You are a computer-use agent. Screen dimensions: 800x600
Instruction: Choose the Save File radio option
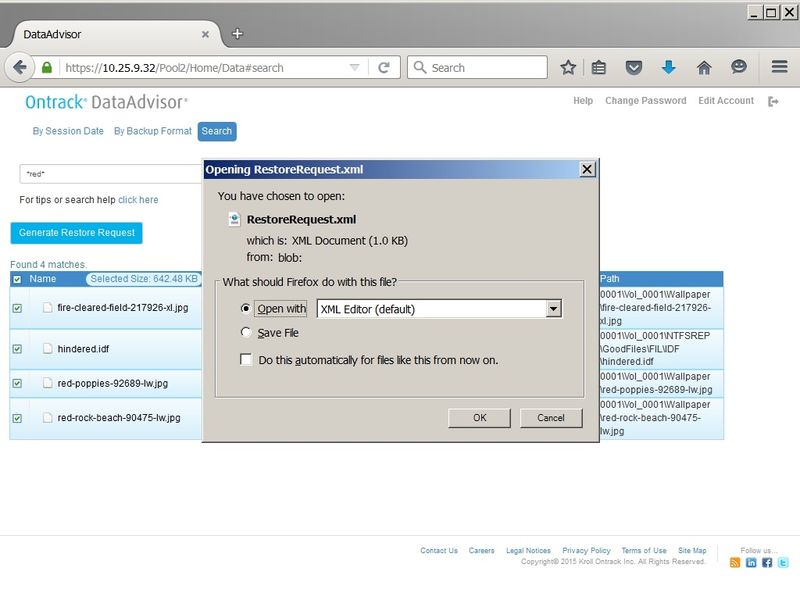[x=246, y=333]
